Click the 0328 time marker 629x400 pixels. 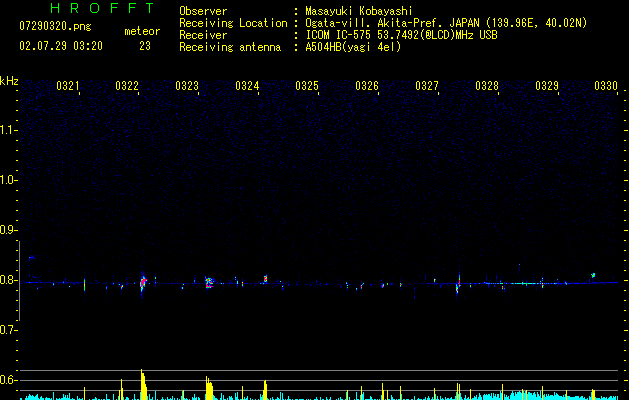tap(487, 86)
